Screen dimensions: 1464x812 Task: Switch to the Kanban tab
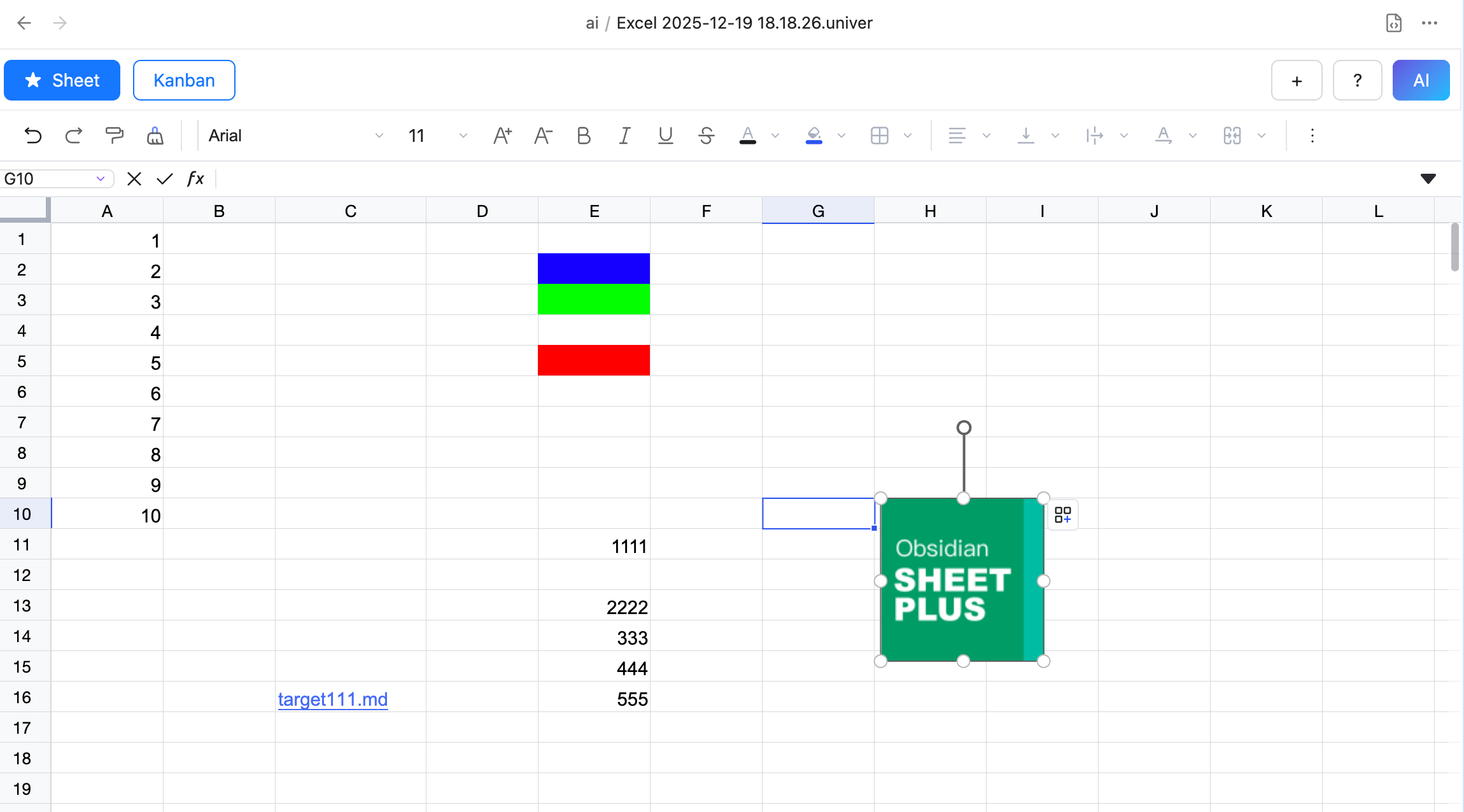coord(184,80)
